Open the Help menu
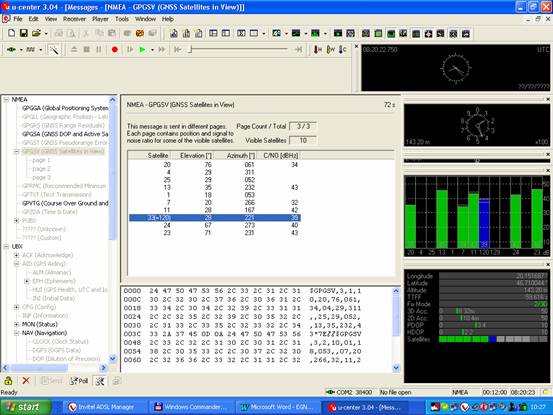The image size is (553, 415). [x=168, y=19]
